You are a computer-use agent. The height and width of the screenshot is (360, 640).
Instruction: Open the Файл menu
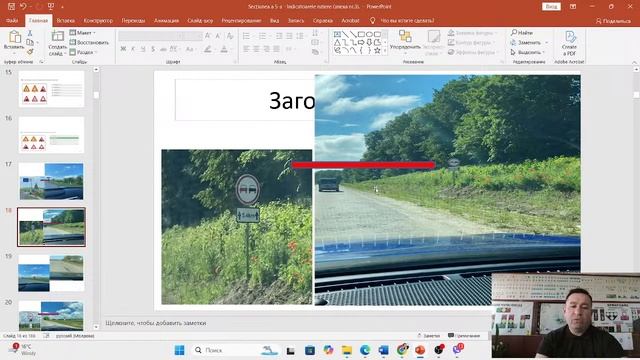12,20
